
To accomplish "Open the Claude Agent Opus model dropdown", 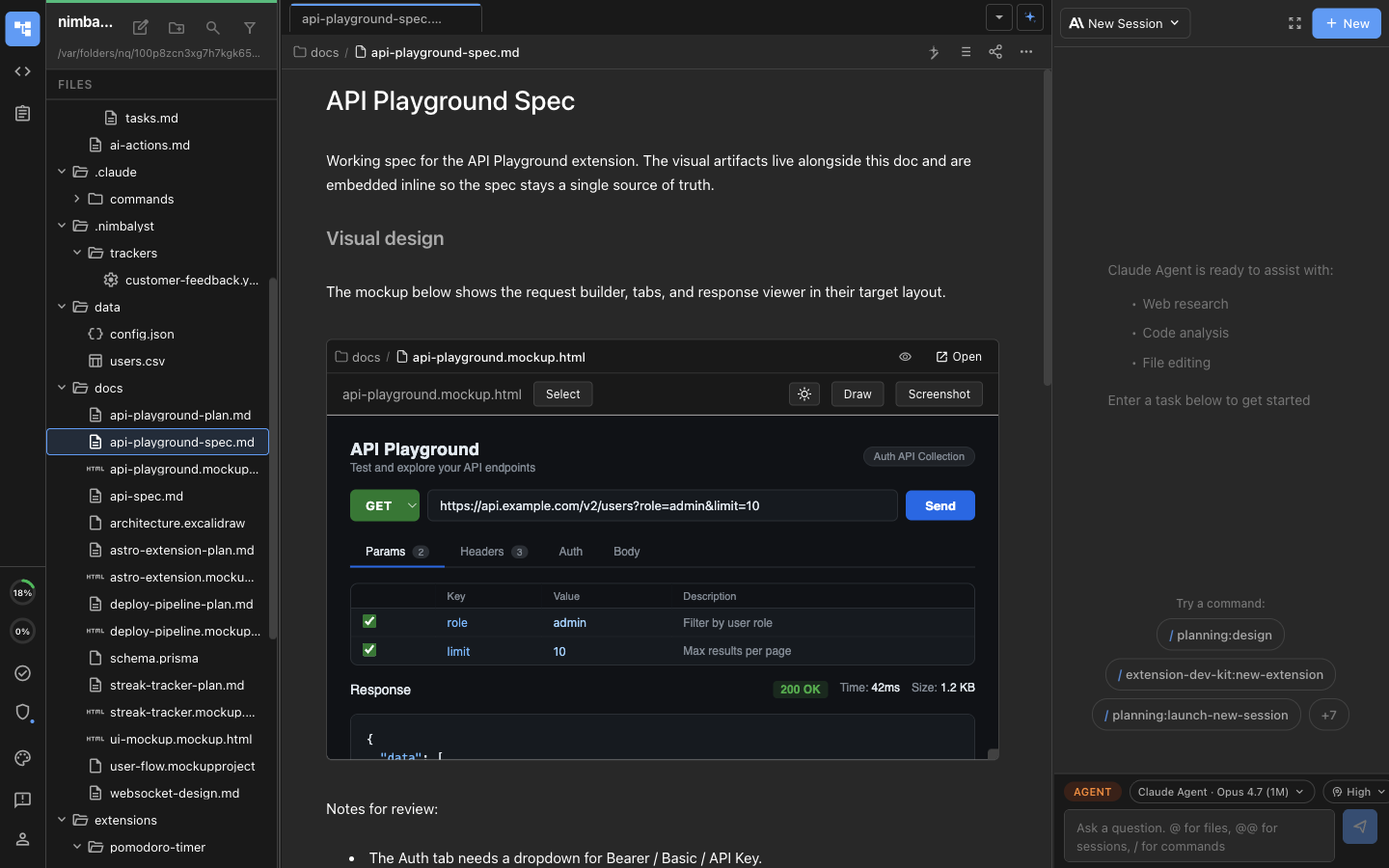I will [1221, 792].
